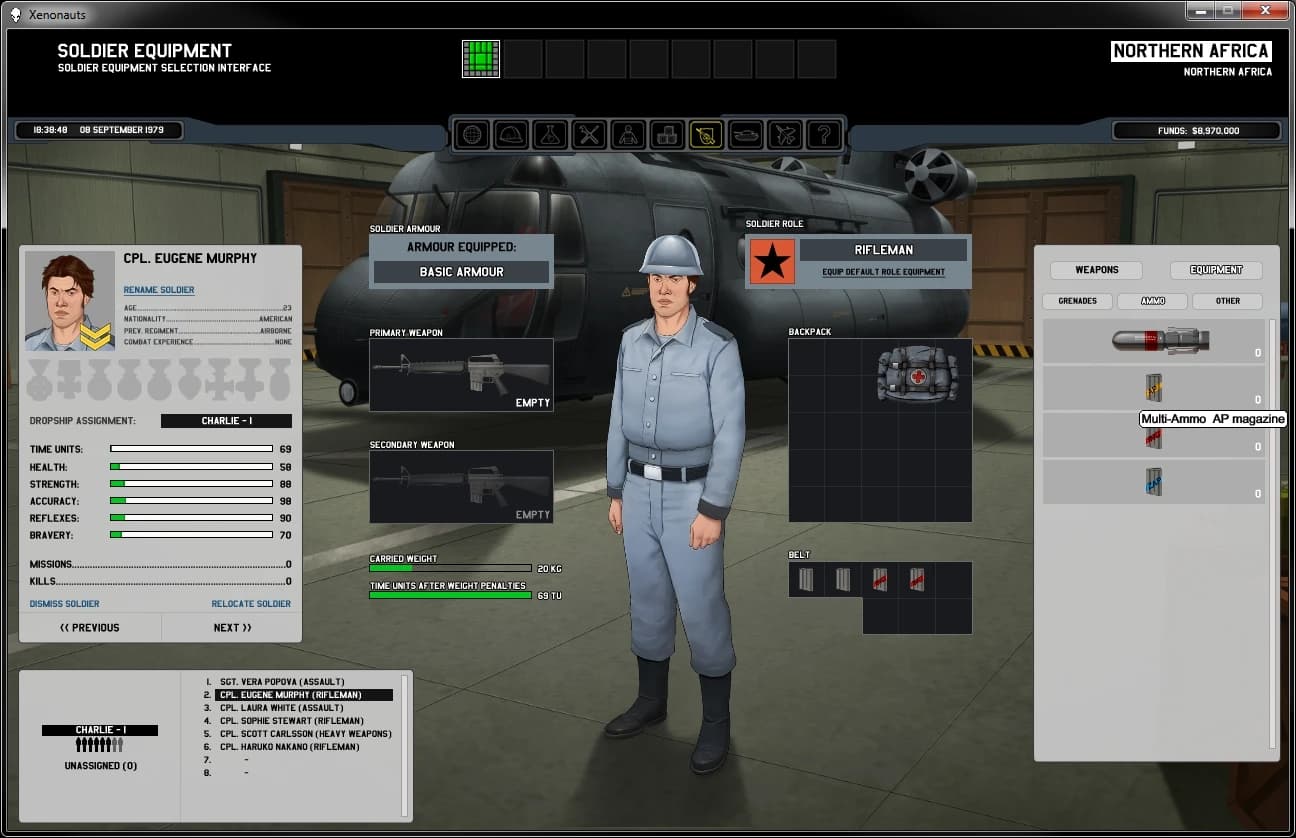Click the Northern Africa base name
This screenshot has width=1296, height=838.
click(x=1191, y=51)
